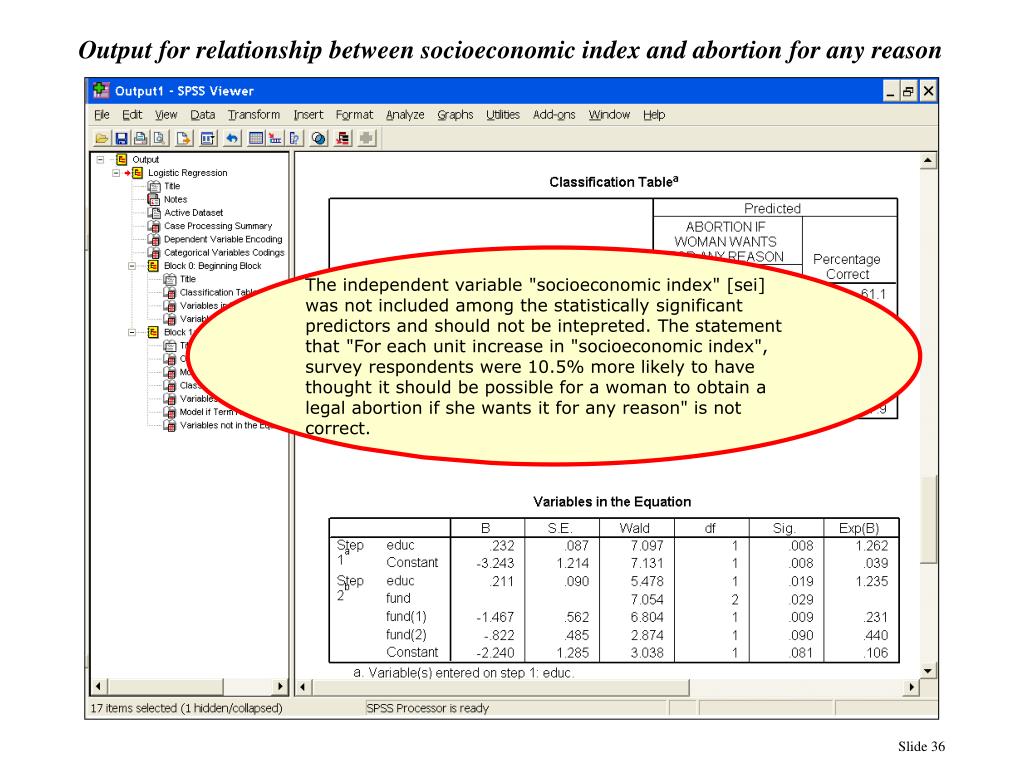Click the Go to Case toolbar icon
The height and width of the screenshot is (768, 1024).
coord(275,138)
